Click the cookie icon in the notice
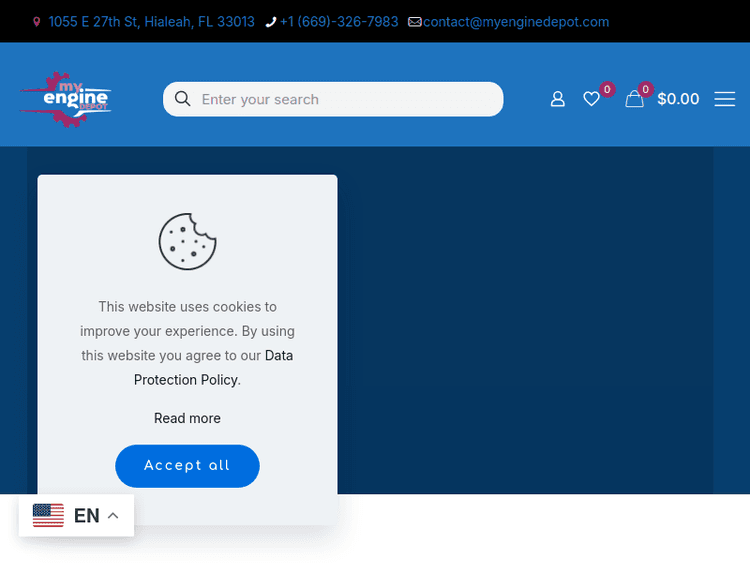Screen dimensions: 750x563 (x=187, y=241)
